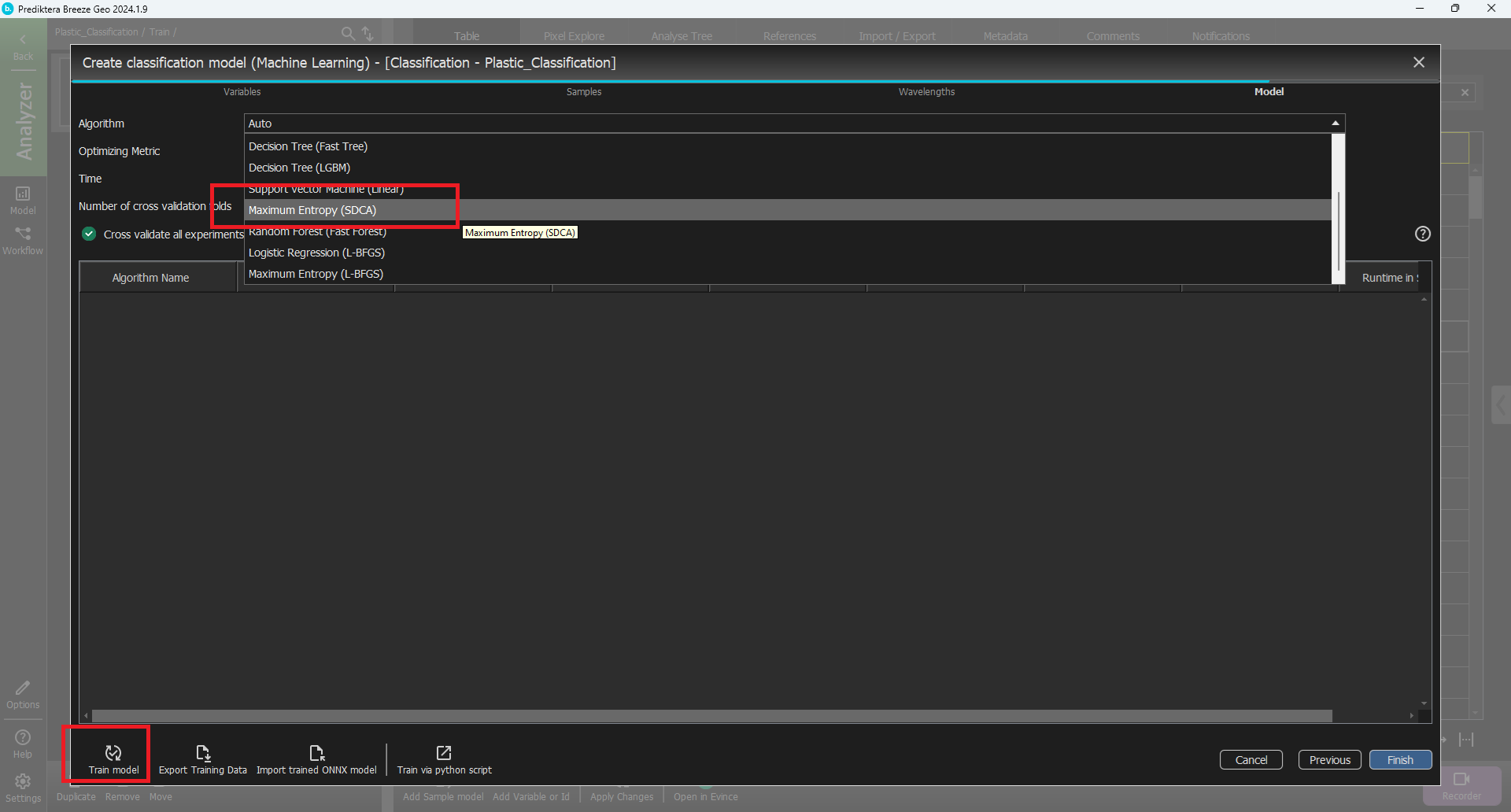The image size is (1511, 812).
Task: Open the Variables step tab
Action: pos(242,92)
